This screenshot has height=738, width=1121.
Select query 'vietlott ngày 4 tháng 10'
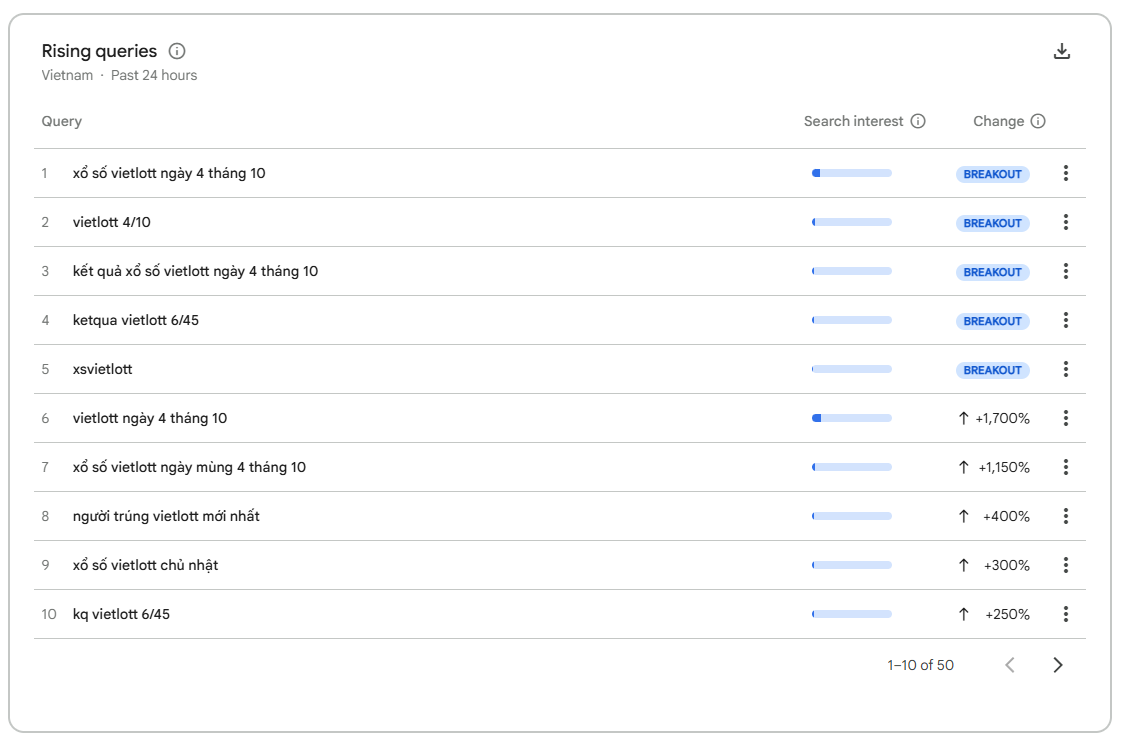coord(149,418)
